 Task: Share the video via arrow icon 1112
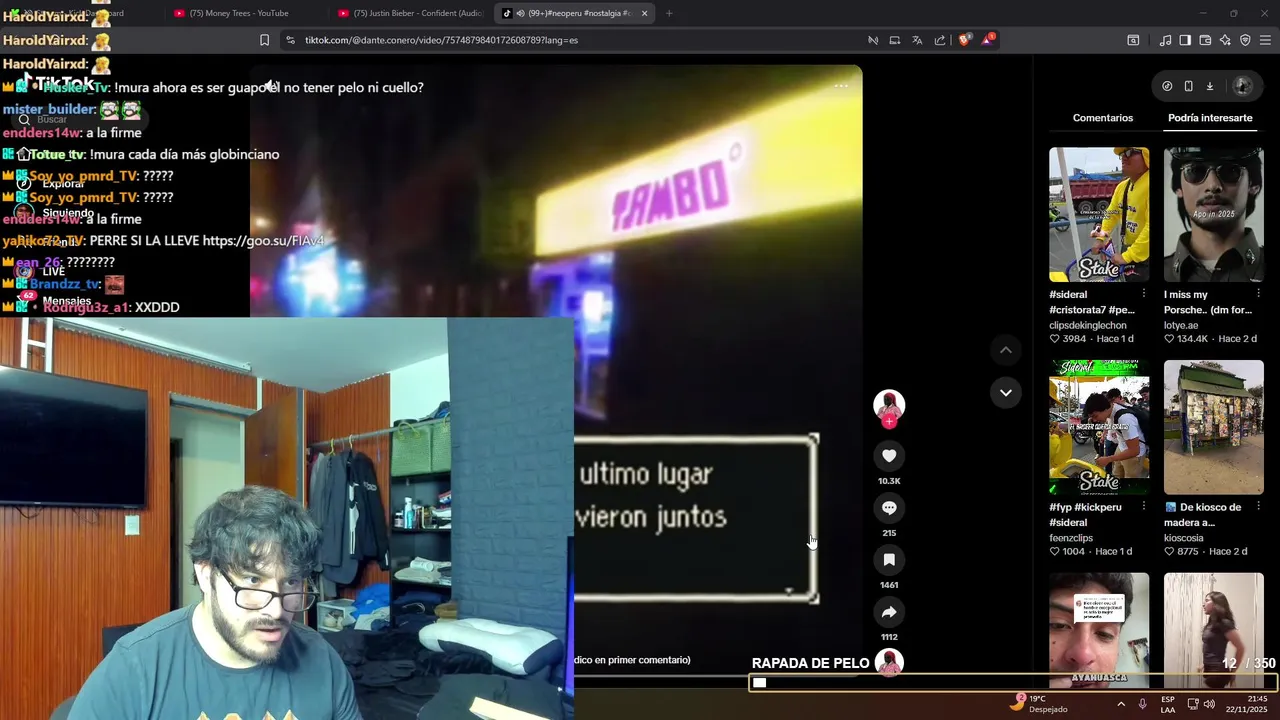(889, 612)
